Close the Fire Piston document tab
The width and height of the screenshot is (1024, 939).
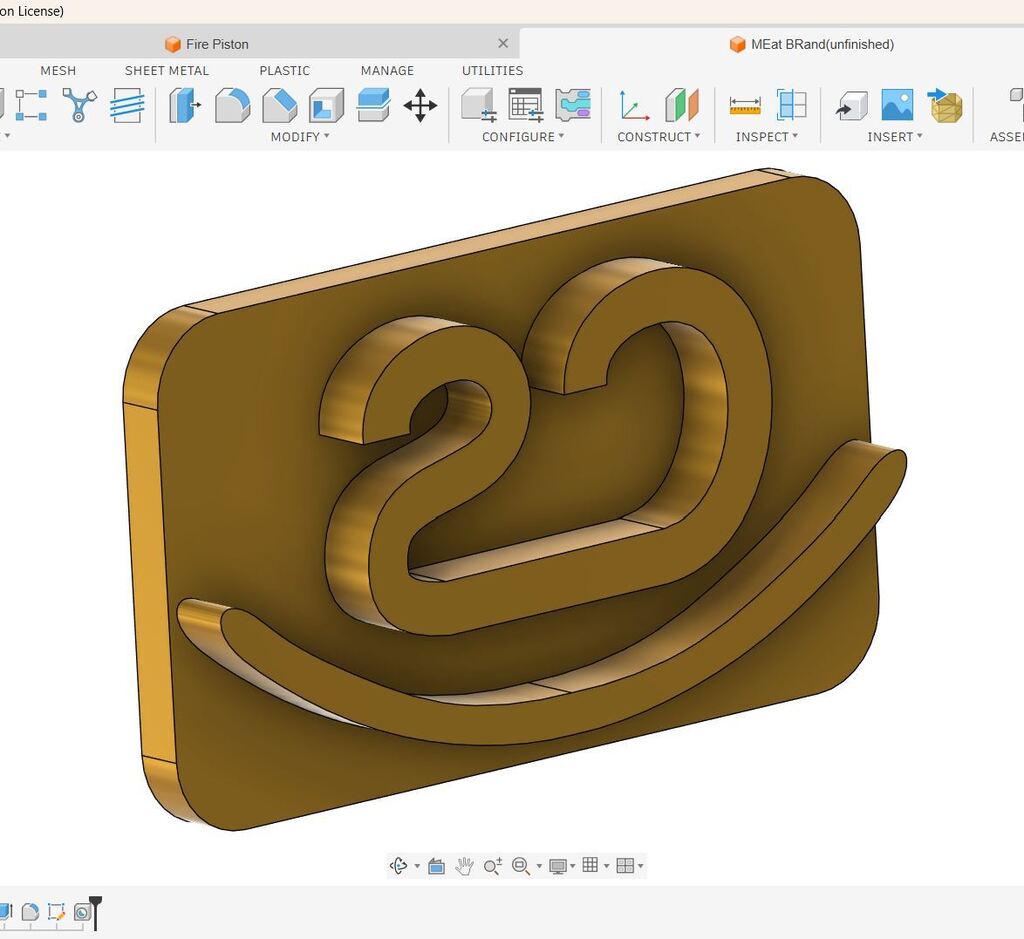pos(503,43)
